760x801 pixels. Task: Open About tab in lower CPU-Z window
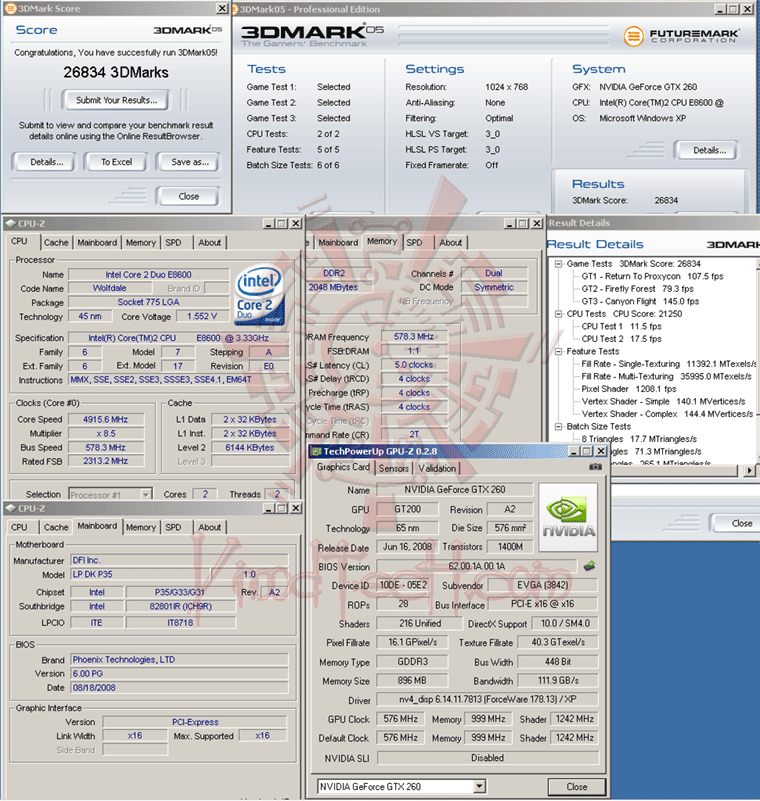tap(209, 527)
